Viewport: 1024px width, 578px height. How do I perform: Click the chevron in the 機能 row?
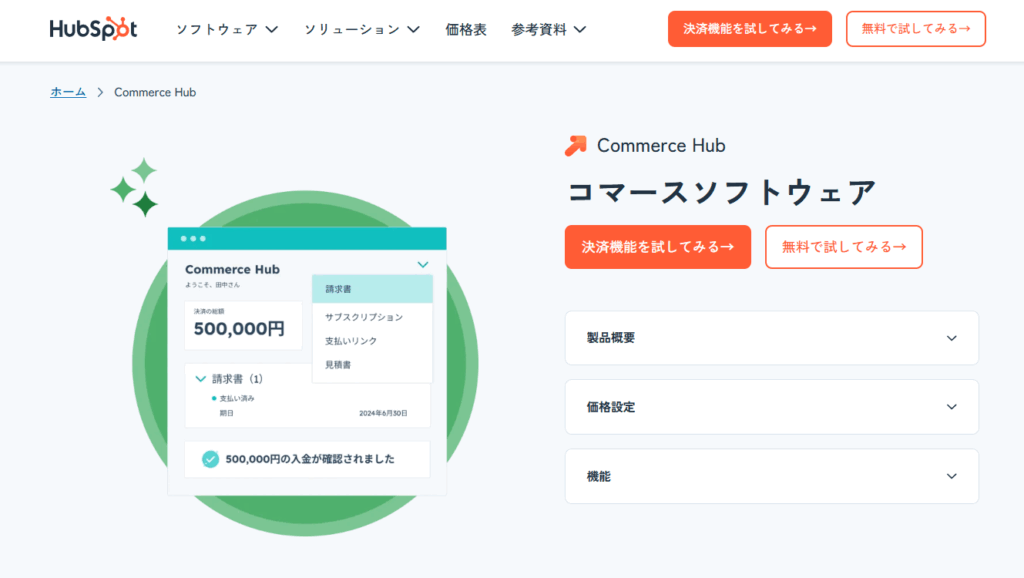point(952,476)
